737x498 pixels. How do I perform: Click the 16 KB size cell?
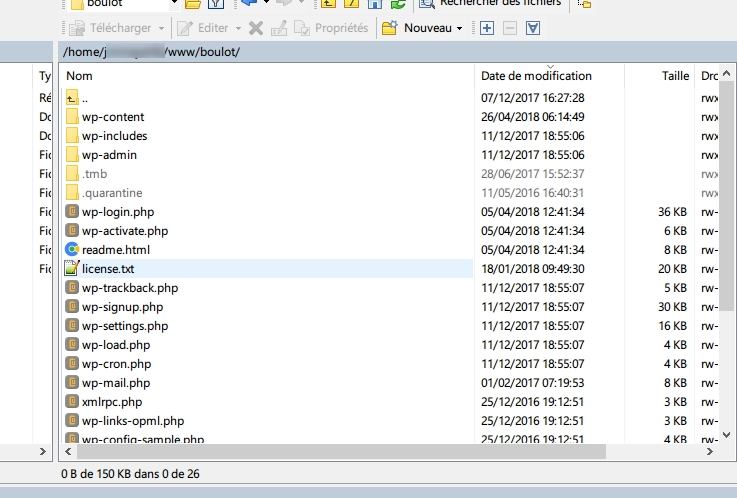click(x=672, y=326)
